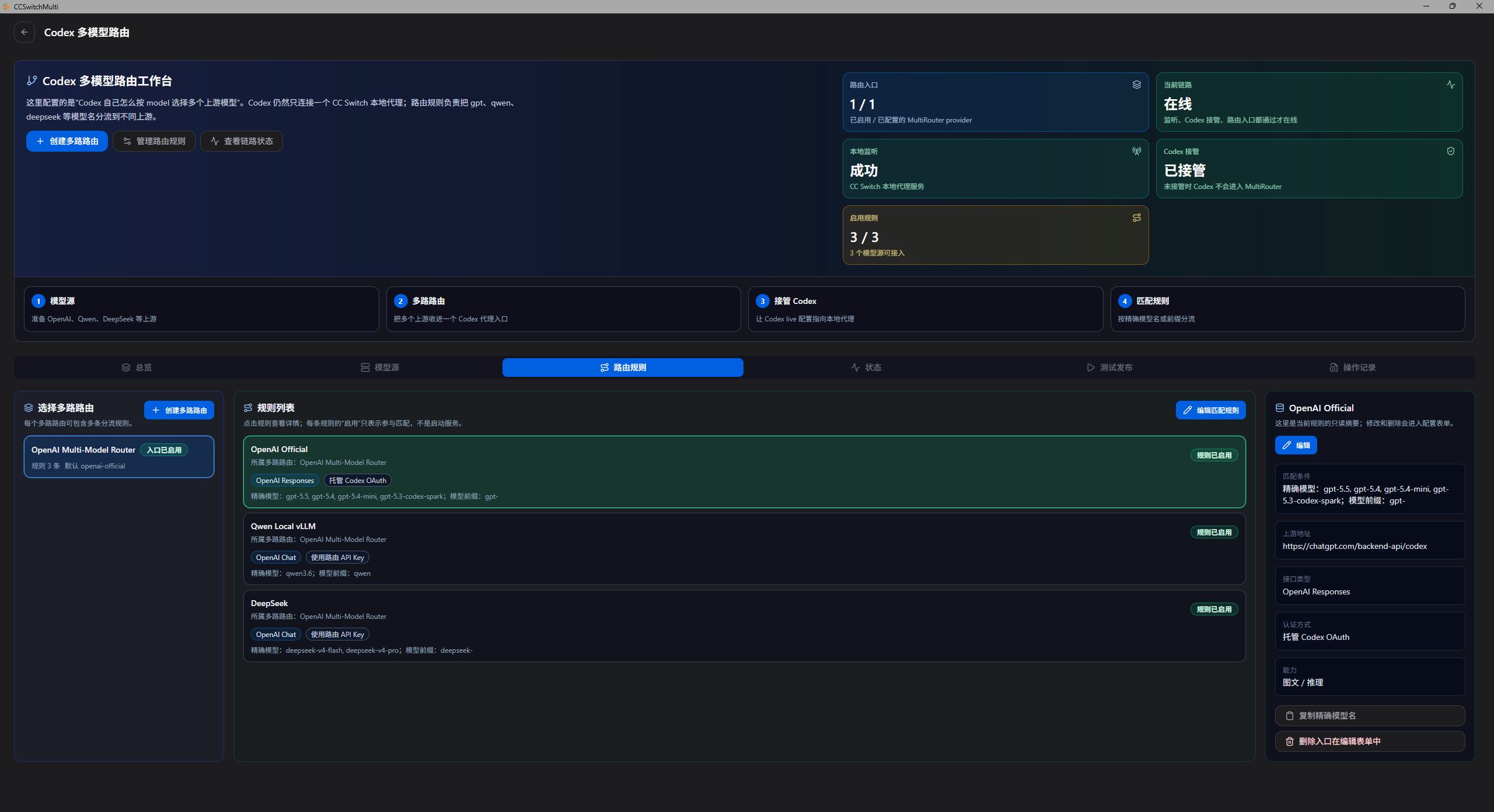Click OpenAI Chat tag on Qwen Local vLLM
1494x812 pixels.
(276, 558)
